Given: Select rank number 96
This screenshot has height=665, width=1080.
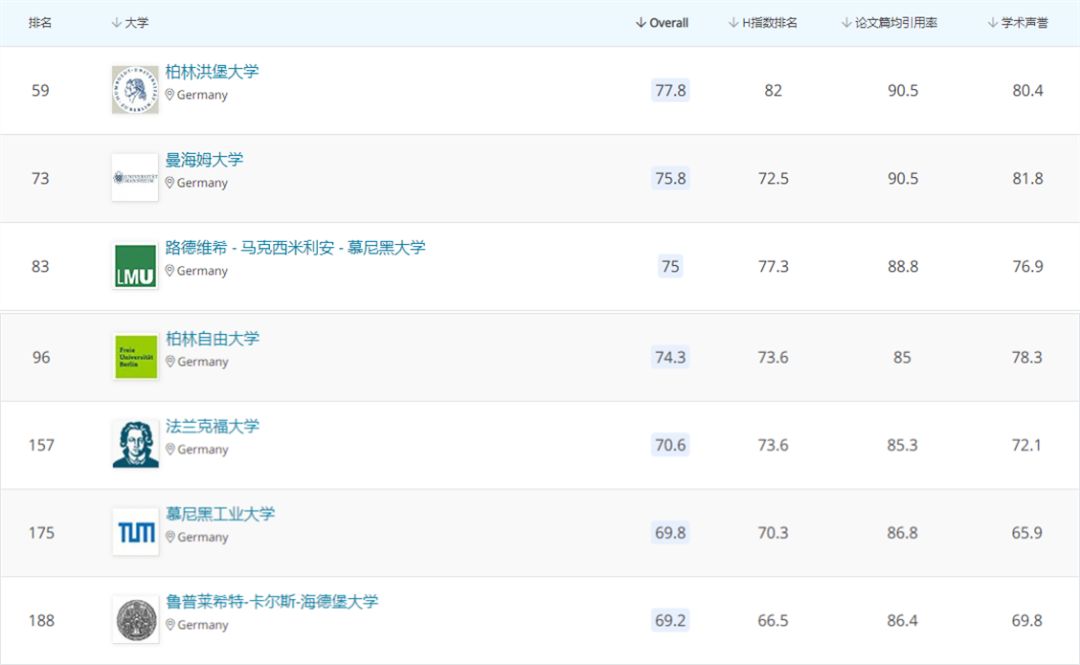Looking at the screenshot, I should (x=41, y=357).
